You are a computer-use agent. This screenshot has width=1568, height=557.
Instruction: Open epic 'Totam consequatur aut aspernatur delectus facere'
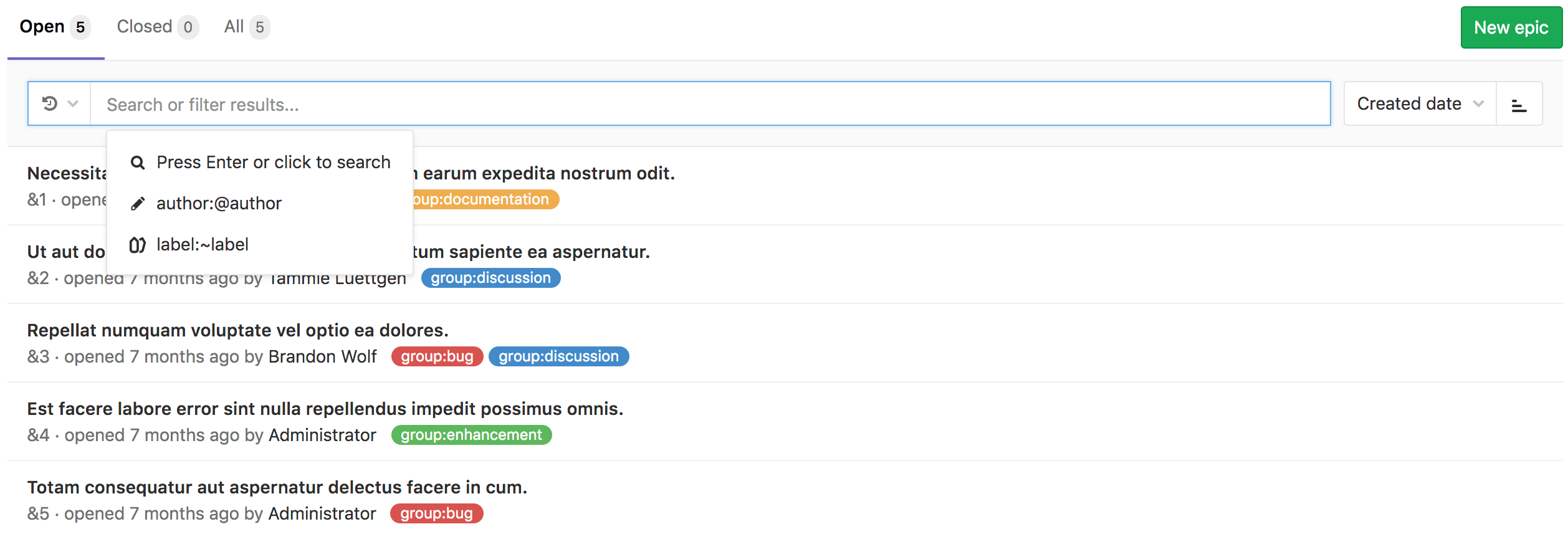[277, 487]
